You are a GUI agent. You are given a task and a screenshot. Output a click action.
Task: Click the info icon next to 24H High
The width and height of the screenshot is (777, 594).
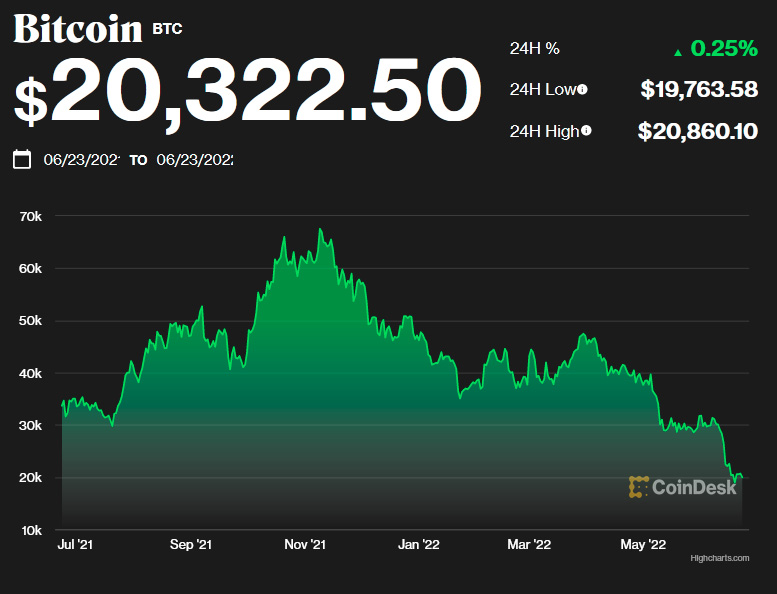[586, 131]
